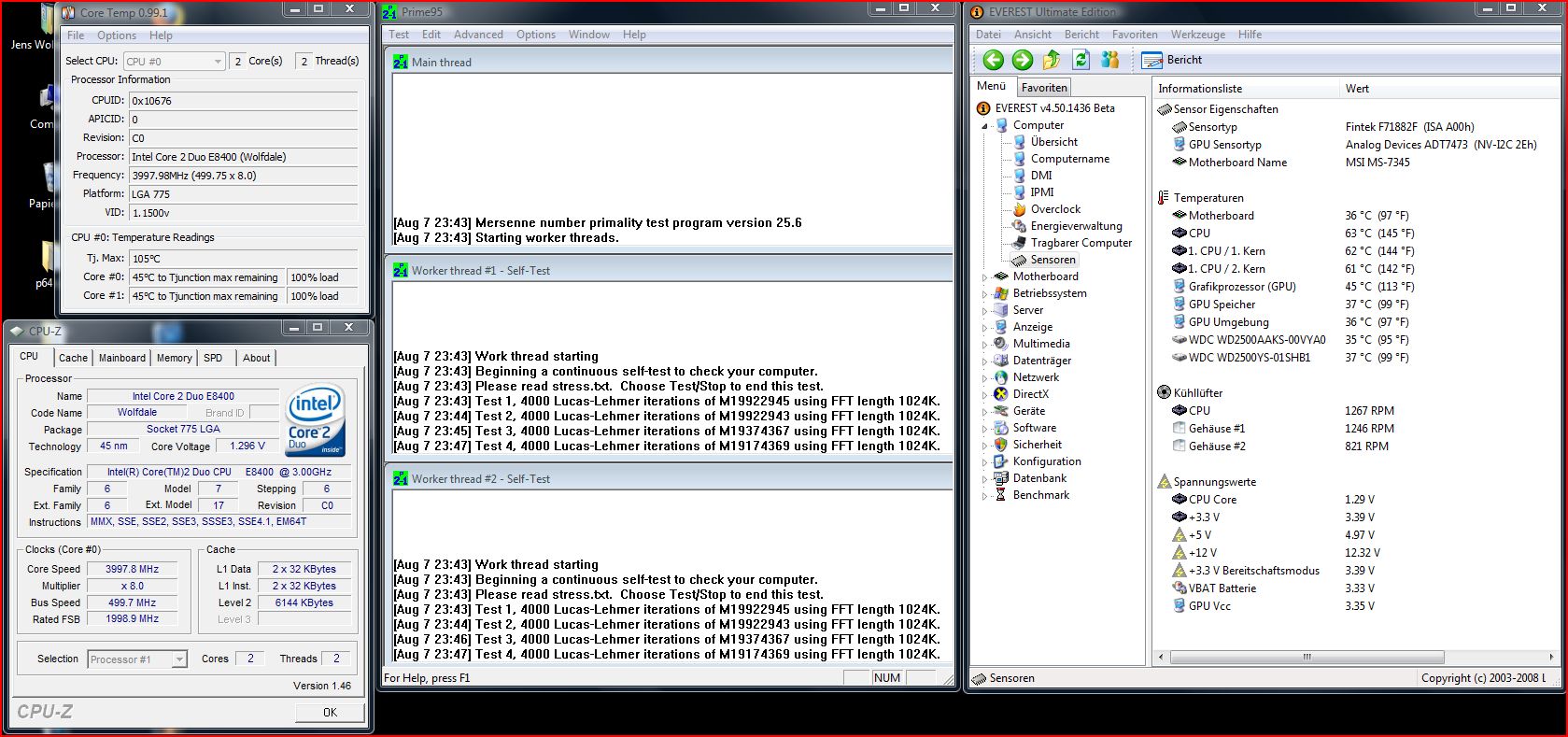This screenshot has width=1568, height=737.
Task: Click EVEREST scrollbar right arrow
Action: 1551,657
